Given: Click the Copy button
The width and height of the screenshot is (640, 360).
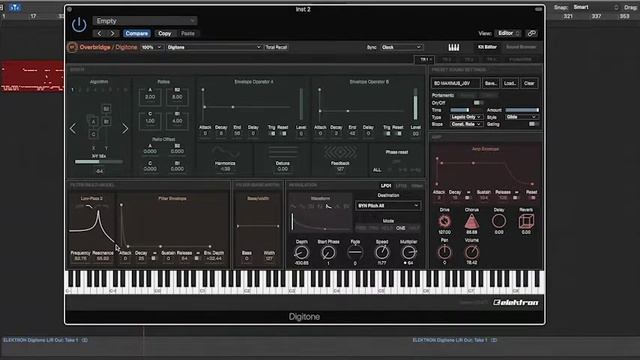Looking at the screenshot, I should pyautogui.click(x=164, y=33).
